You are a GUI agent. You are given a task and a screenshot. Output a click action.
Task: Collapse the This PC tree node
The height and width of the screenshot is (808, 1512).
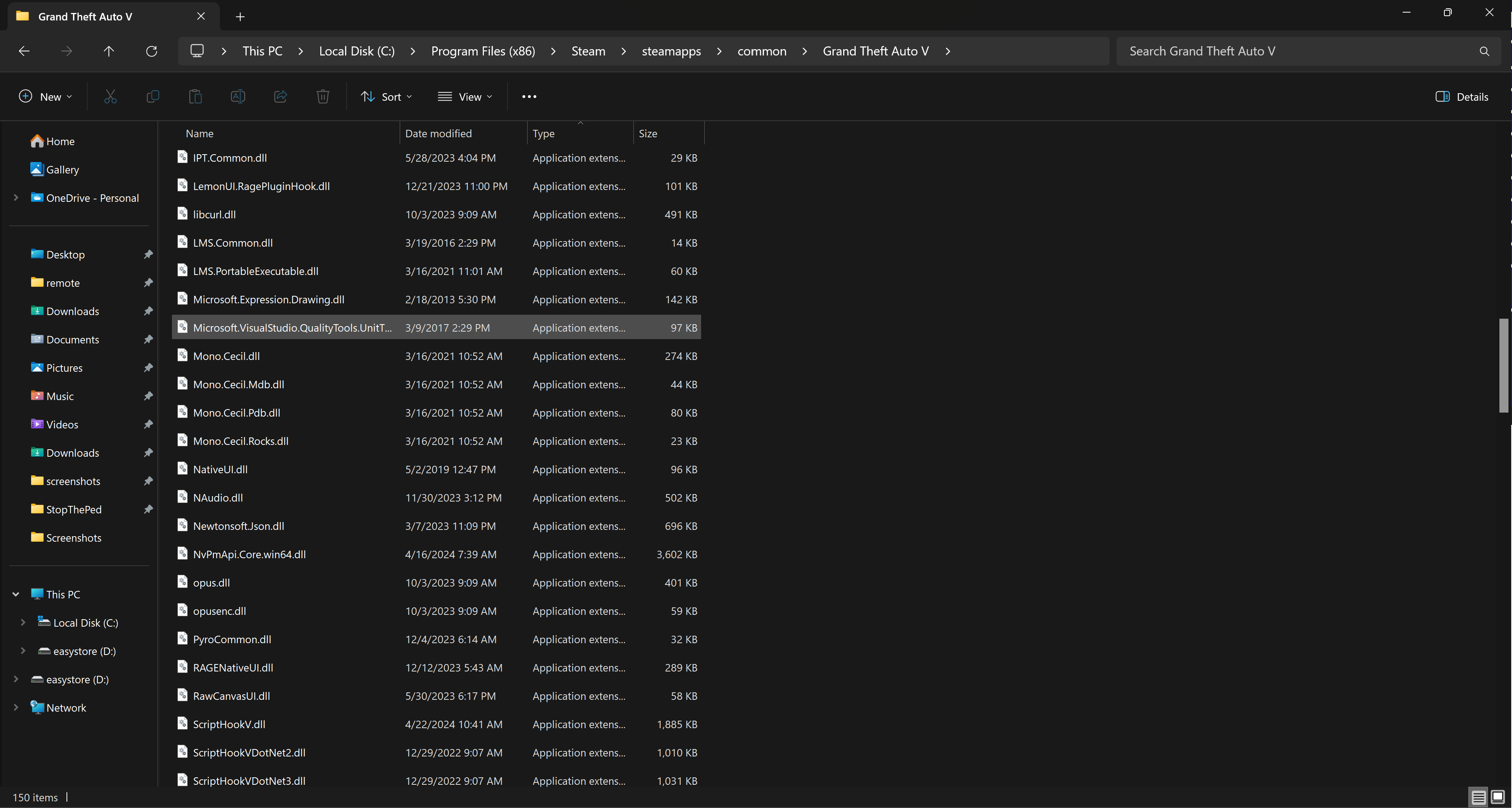tap(16, 594)
